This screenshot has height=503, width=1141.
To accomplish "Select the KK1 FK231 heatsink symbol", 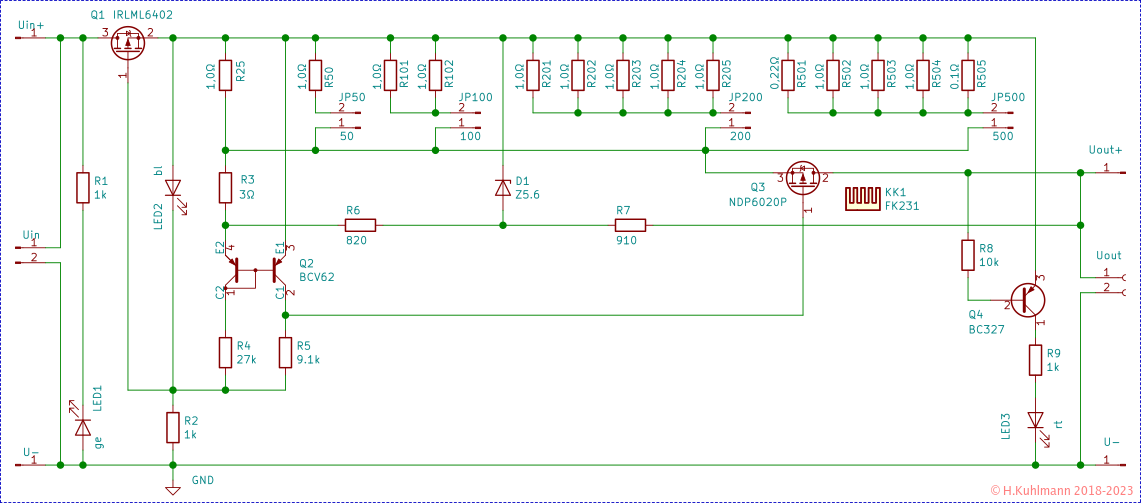I will [861, 198].
